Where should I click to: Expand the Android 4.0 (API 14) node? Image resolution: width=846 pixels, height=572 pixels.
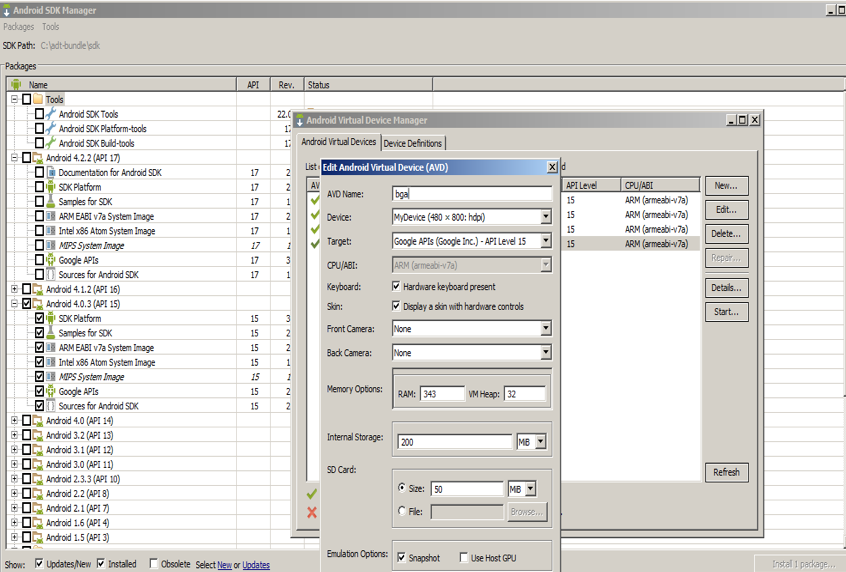(15, 420)
